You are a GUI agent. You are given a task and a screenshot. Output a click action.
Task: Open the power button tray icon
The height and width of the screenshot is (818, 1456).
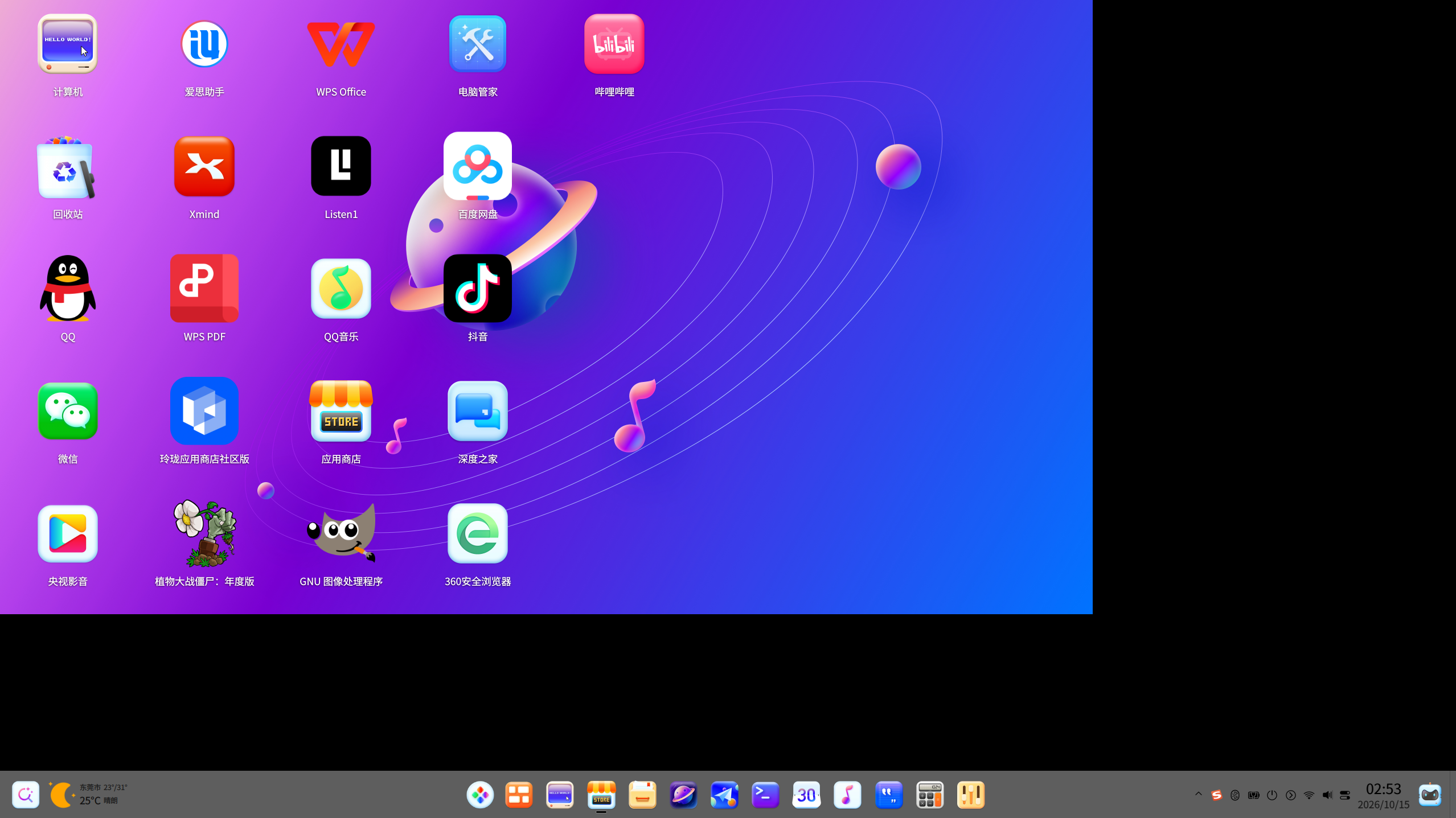point(1272,795)
